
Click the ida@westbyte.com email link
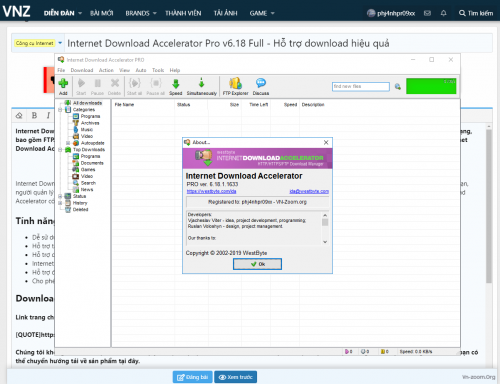(x=309, y=191)
